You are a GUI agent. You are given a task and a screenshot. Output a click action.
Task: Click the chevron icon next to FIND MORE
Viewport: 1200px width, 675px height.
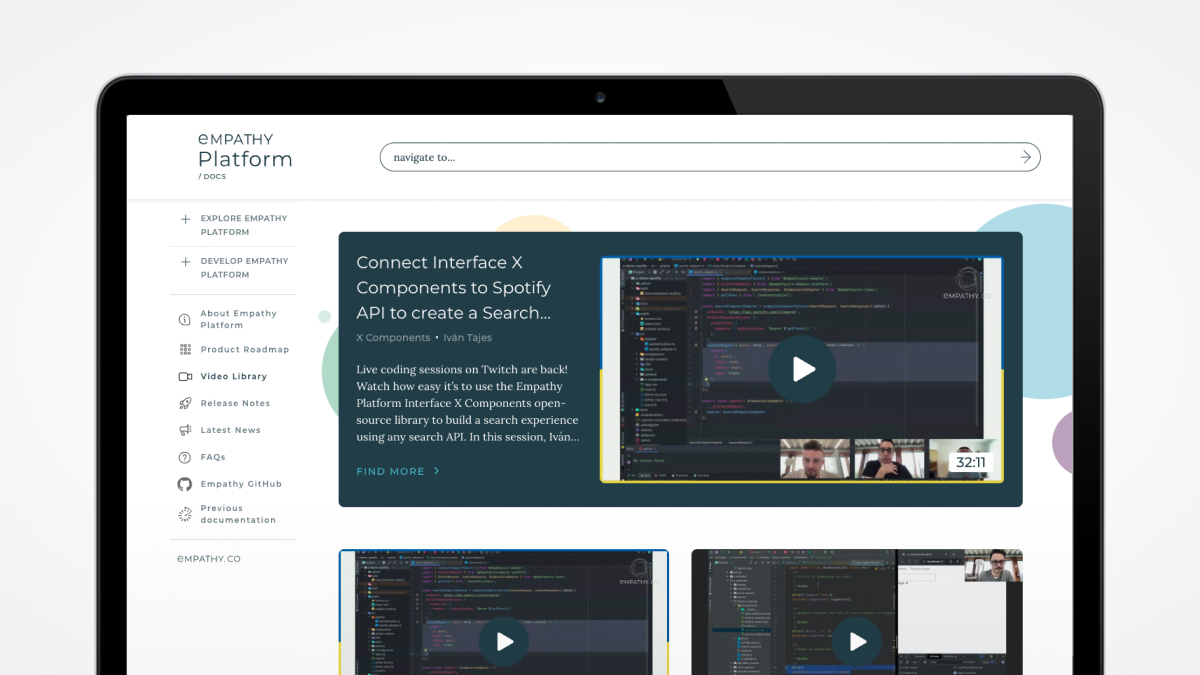pyautogui.click(x=437, y=471)
